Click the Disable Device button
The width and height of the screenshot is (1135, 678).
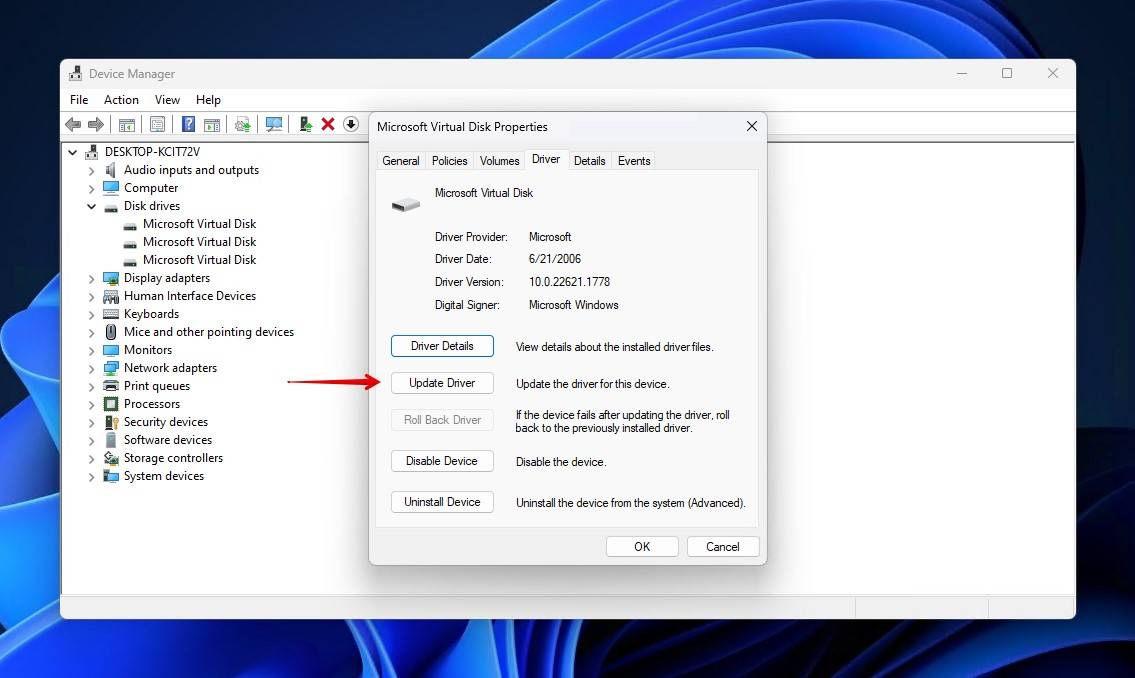442,461
